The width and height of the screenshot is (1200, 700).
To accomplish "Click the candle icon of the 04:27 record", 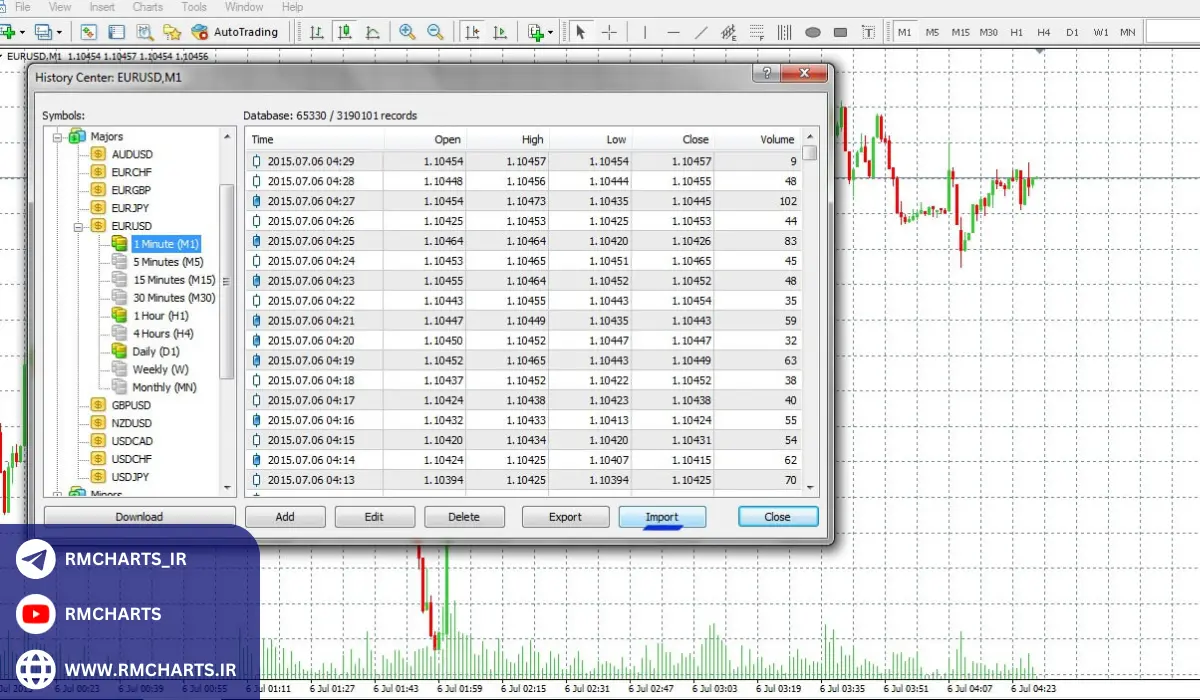I will [257, 201].
